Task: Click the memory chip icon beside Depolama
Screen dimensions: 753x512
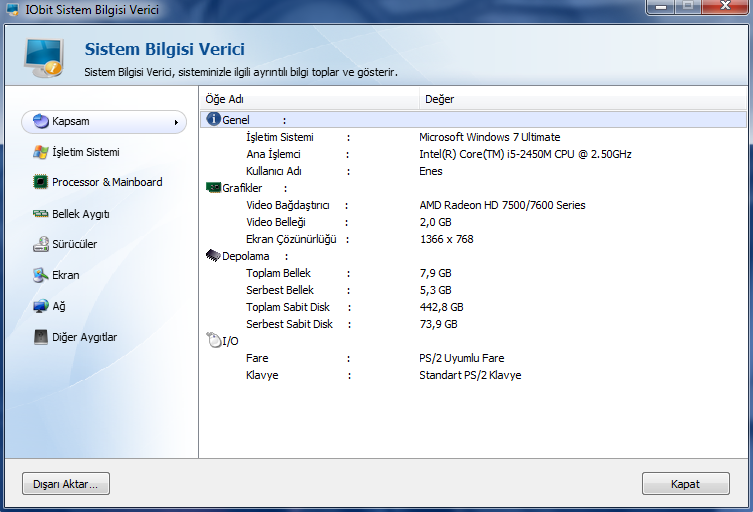Action: (213, 256)
